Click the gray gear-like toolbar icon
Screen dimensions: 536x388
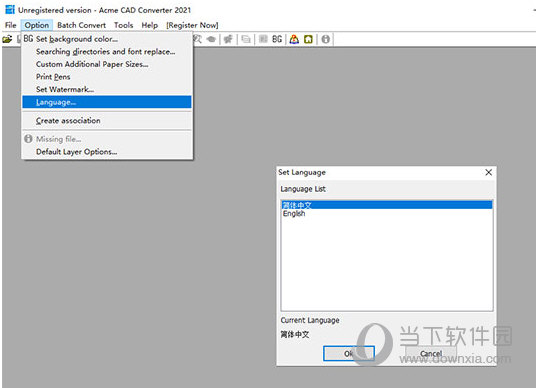click(228, 39)
